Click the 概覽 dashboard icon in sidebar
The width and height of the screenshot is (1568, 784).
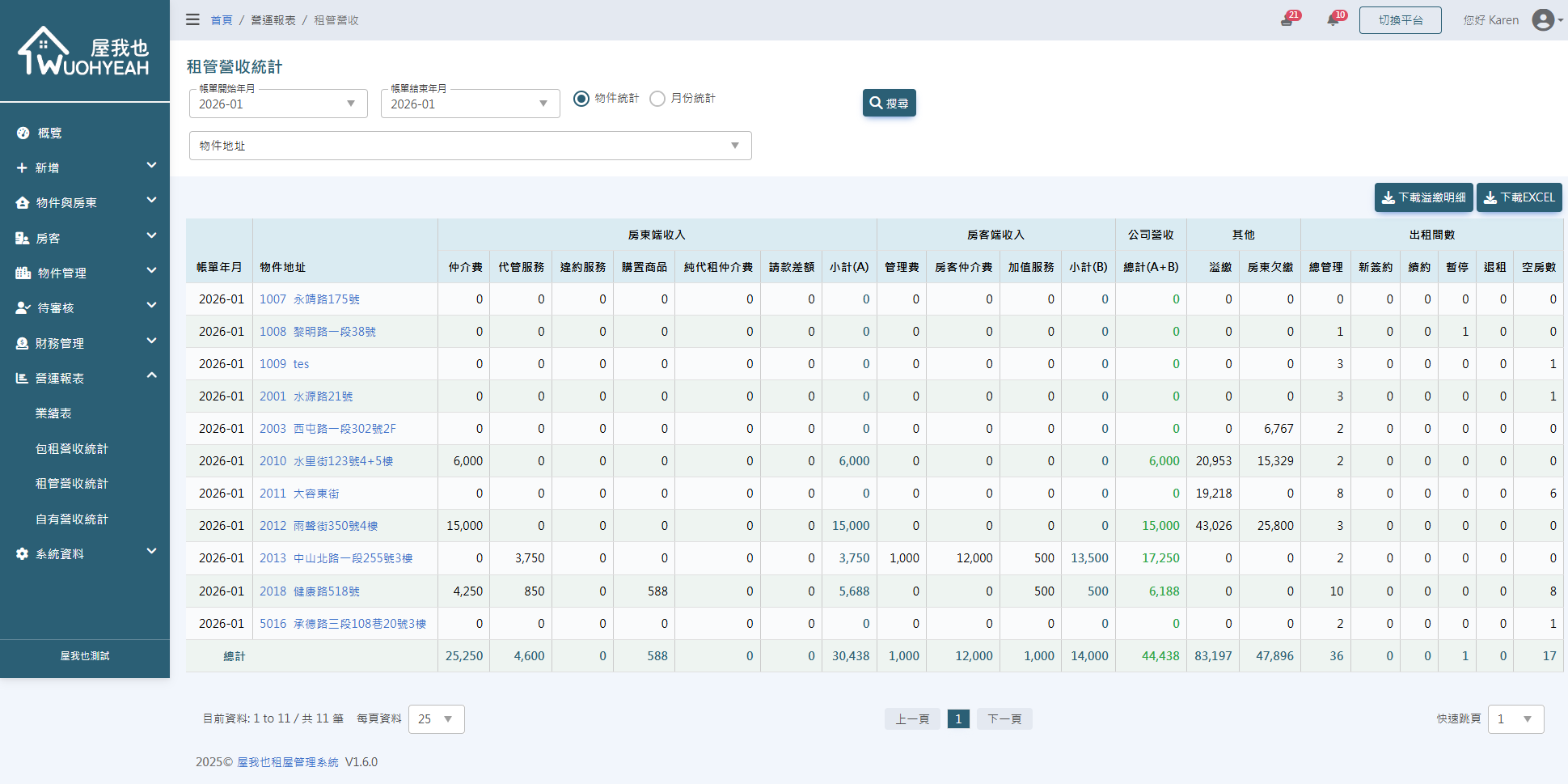pos(23,133)
